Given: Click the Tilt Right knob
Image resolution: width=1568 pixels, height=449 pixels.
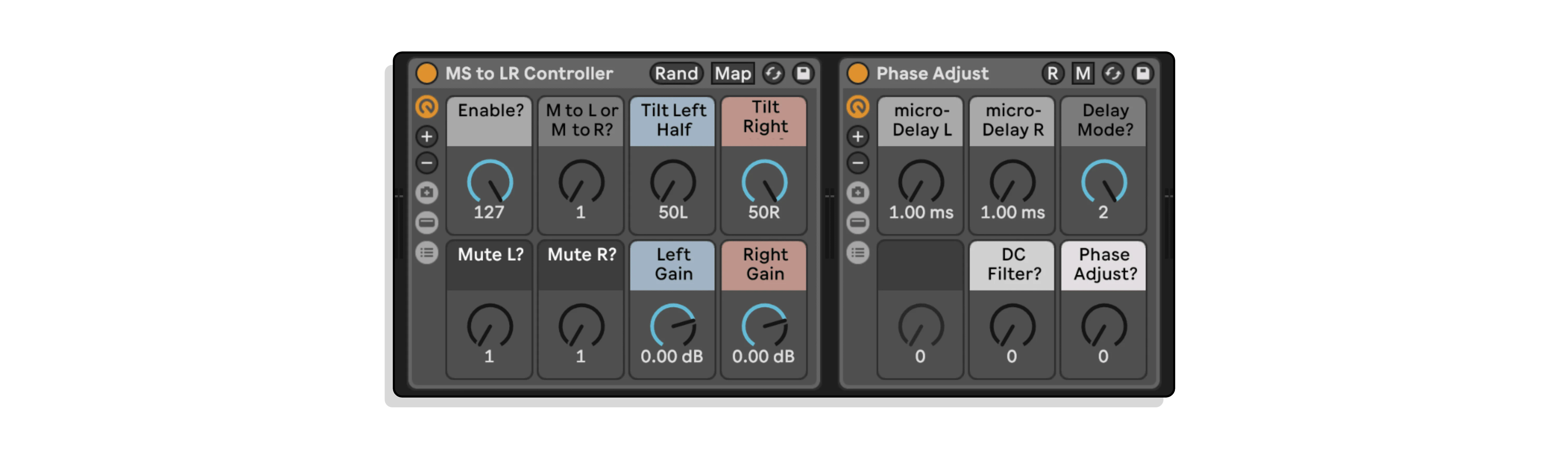Looking at the screenshot, I should 764,182.
